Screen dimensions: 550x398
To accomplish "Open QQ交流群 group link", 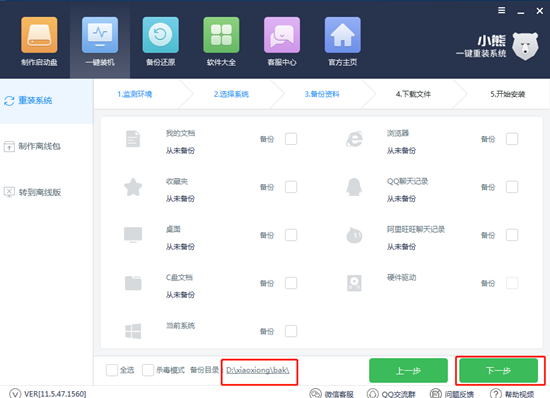I will (x=391, y=394).
